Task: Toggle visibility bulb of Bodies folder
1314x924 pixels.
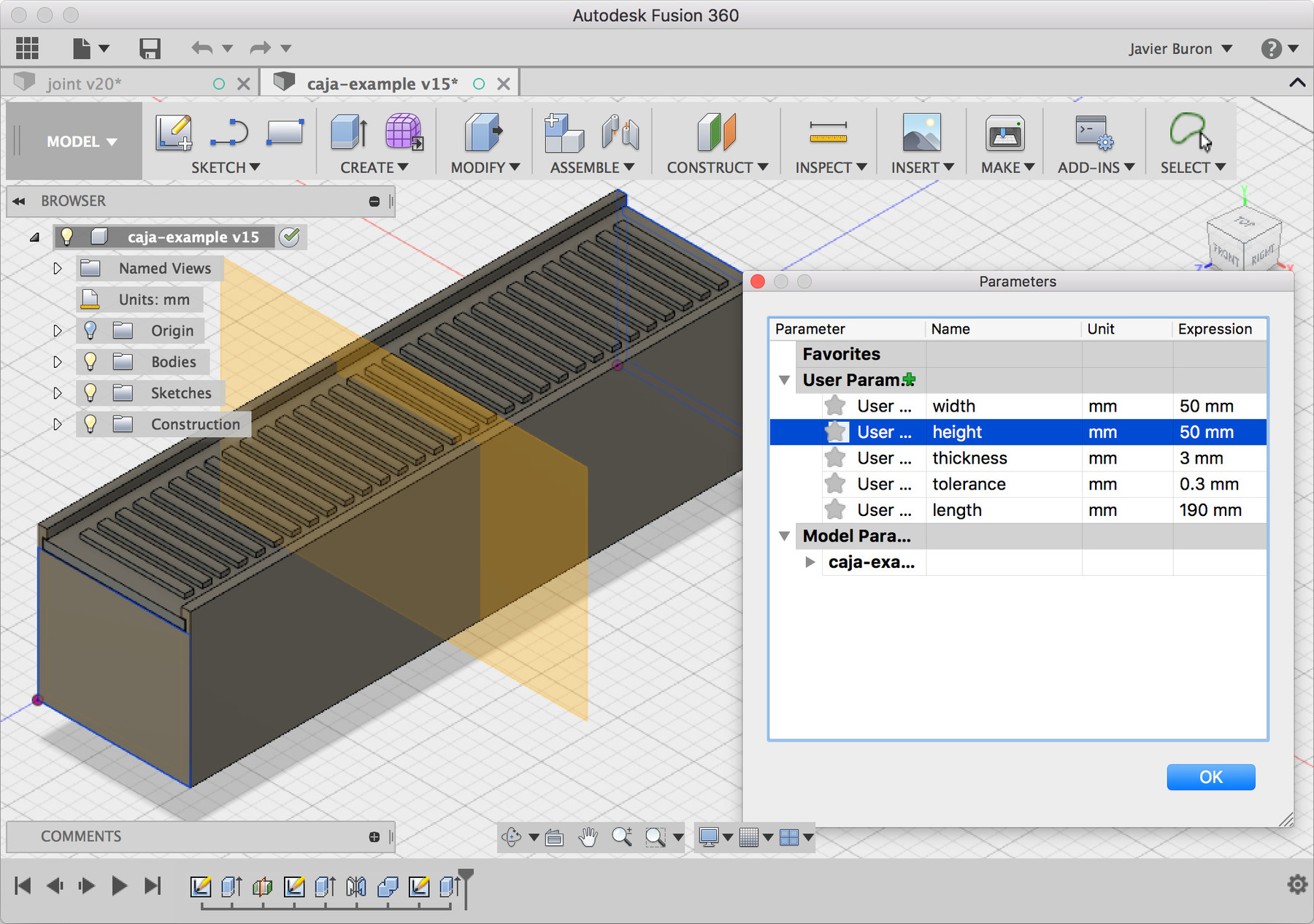Action: pyautogui.click(x=91, y=361)
